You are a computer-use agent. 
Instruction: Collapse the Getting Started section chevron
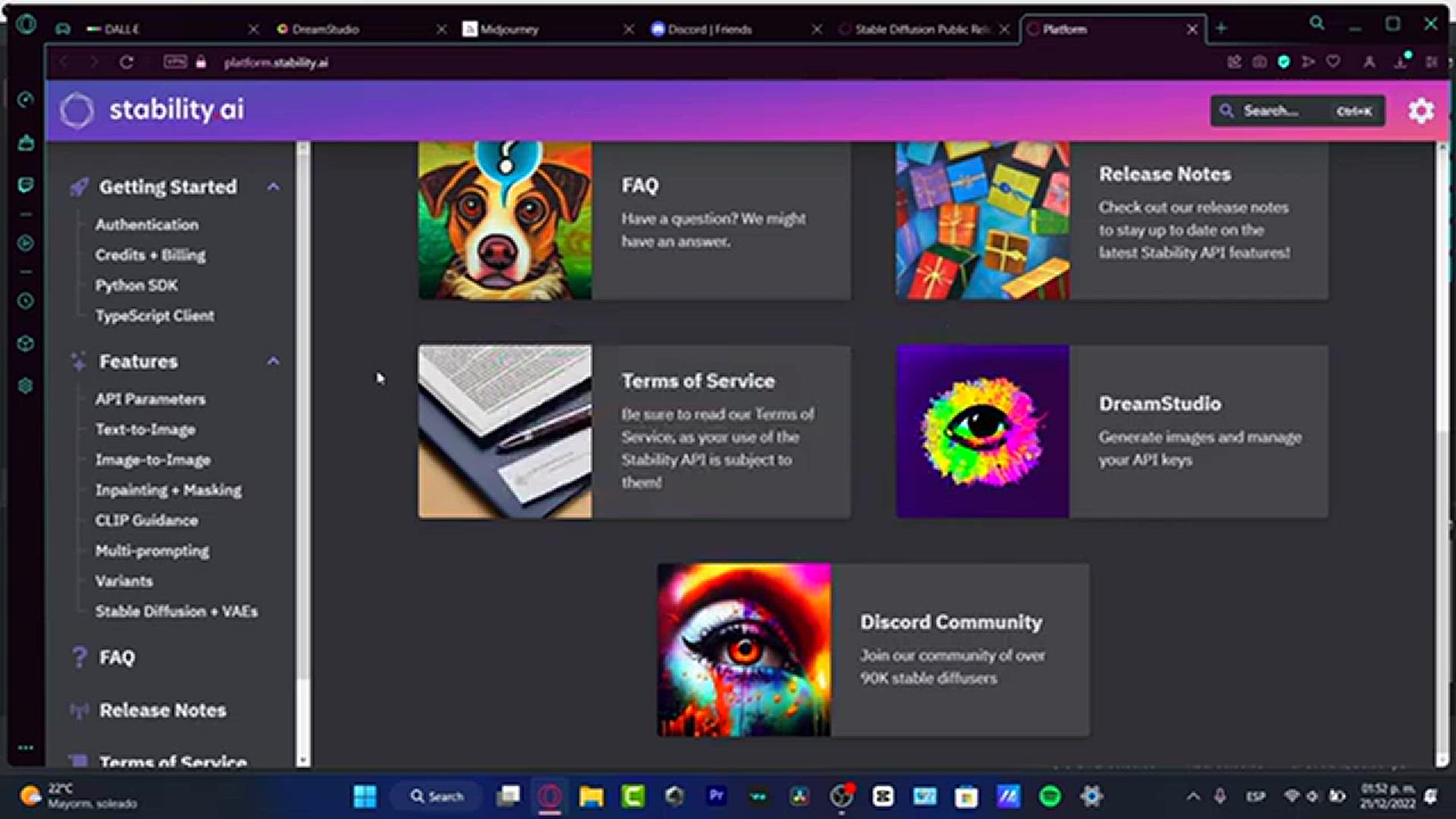coord(274,187)
